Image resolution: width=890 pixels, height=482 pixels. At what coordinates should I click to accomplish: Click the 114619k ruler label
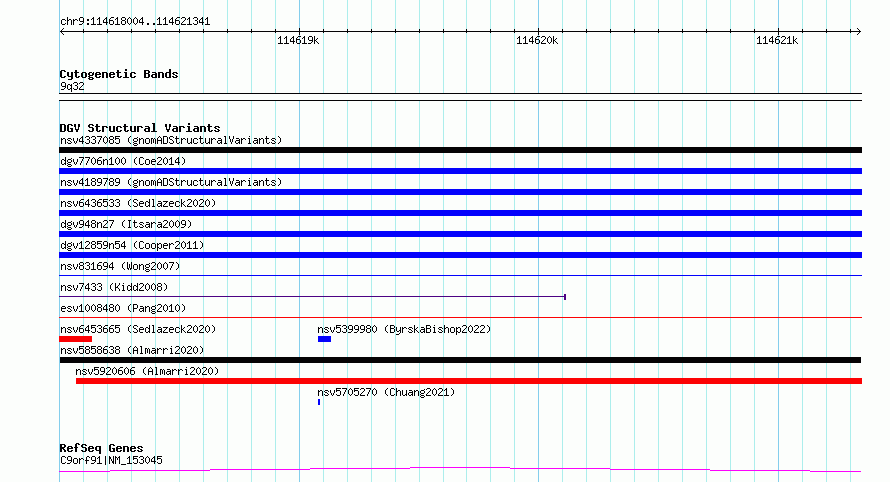[x=298, y=40]
